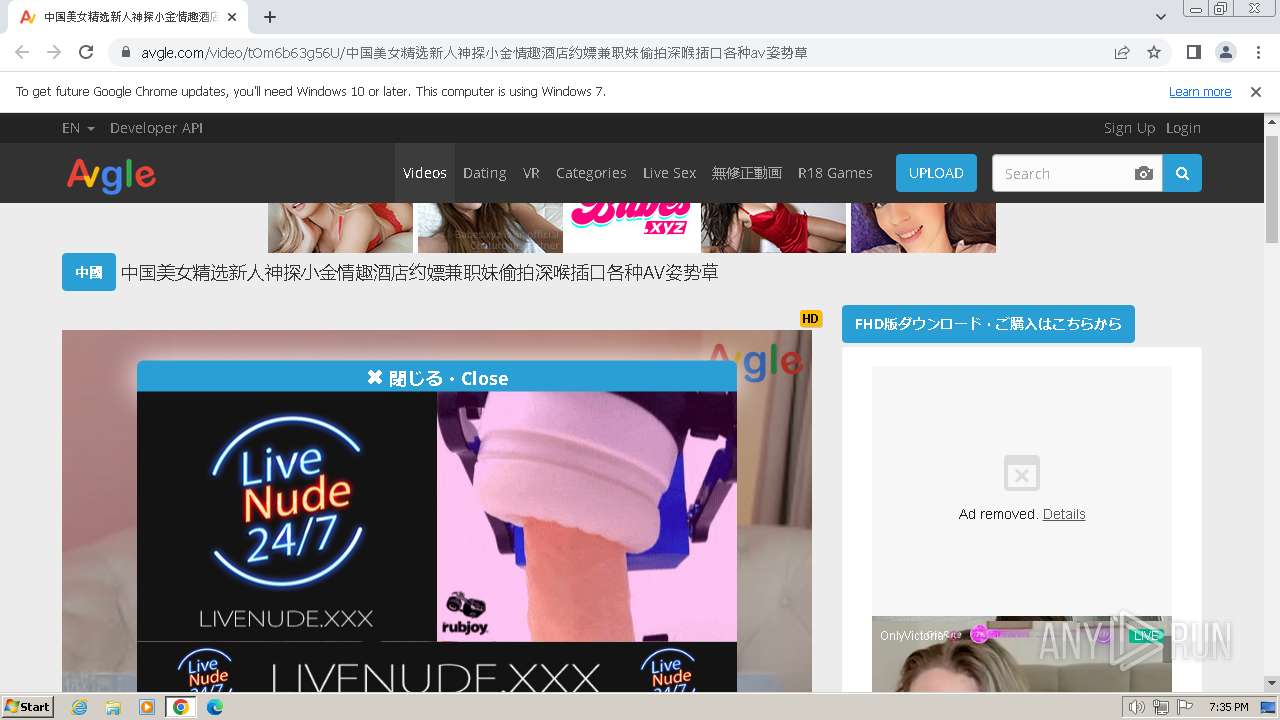The height and width of the screenshot is (720, 1280).
Task: Open the Categories menu item
Action: pyautogui.click(x=591, y=173)
